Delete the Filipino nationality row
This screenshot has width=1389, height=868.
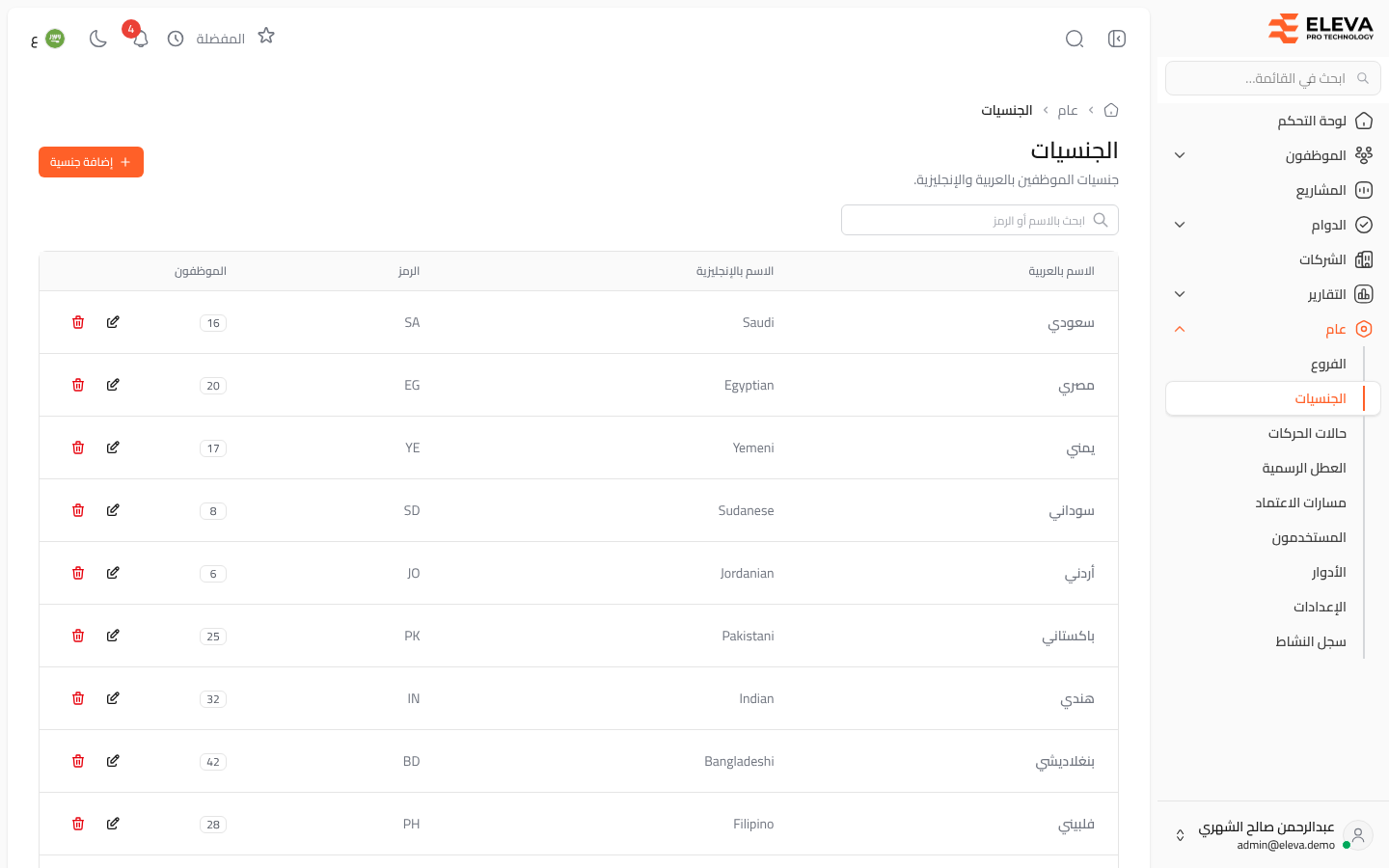(x=78, y=824)
